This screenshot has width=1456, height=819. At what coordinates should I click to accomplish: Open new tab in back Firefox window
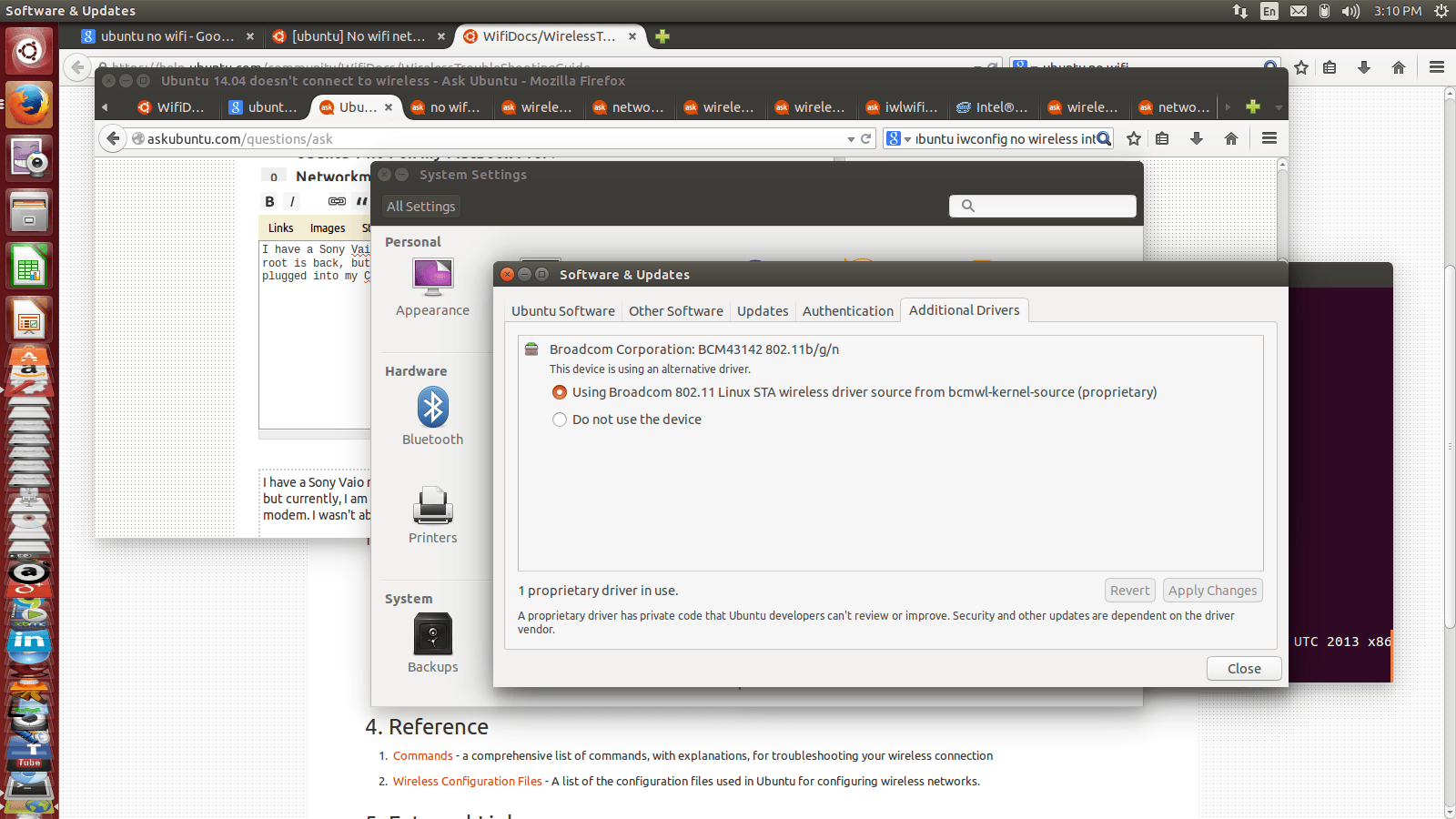point(662,36)
